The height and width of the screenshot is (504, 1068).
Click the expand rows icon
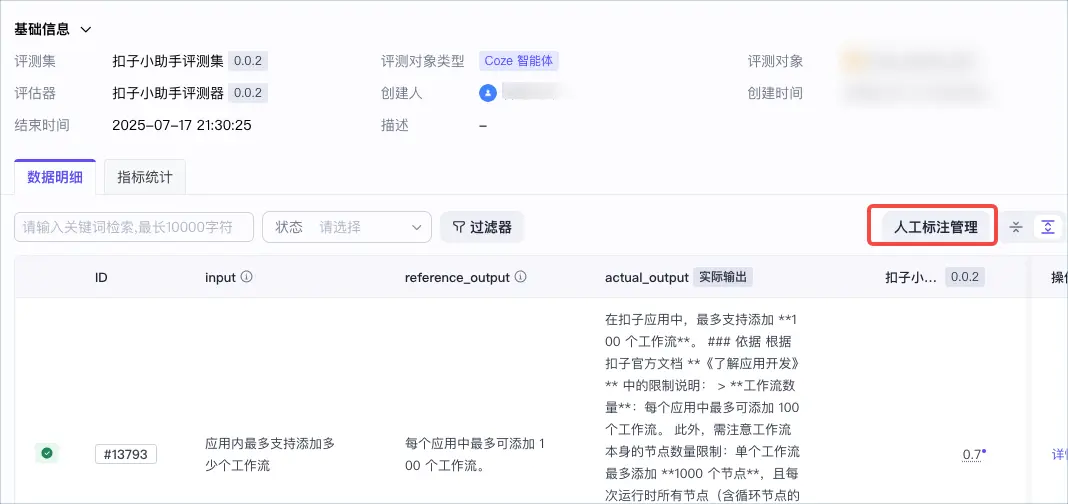click(1048, 227)
